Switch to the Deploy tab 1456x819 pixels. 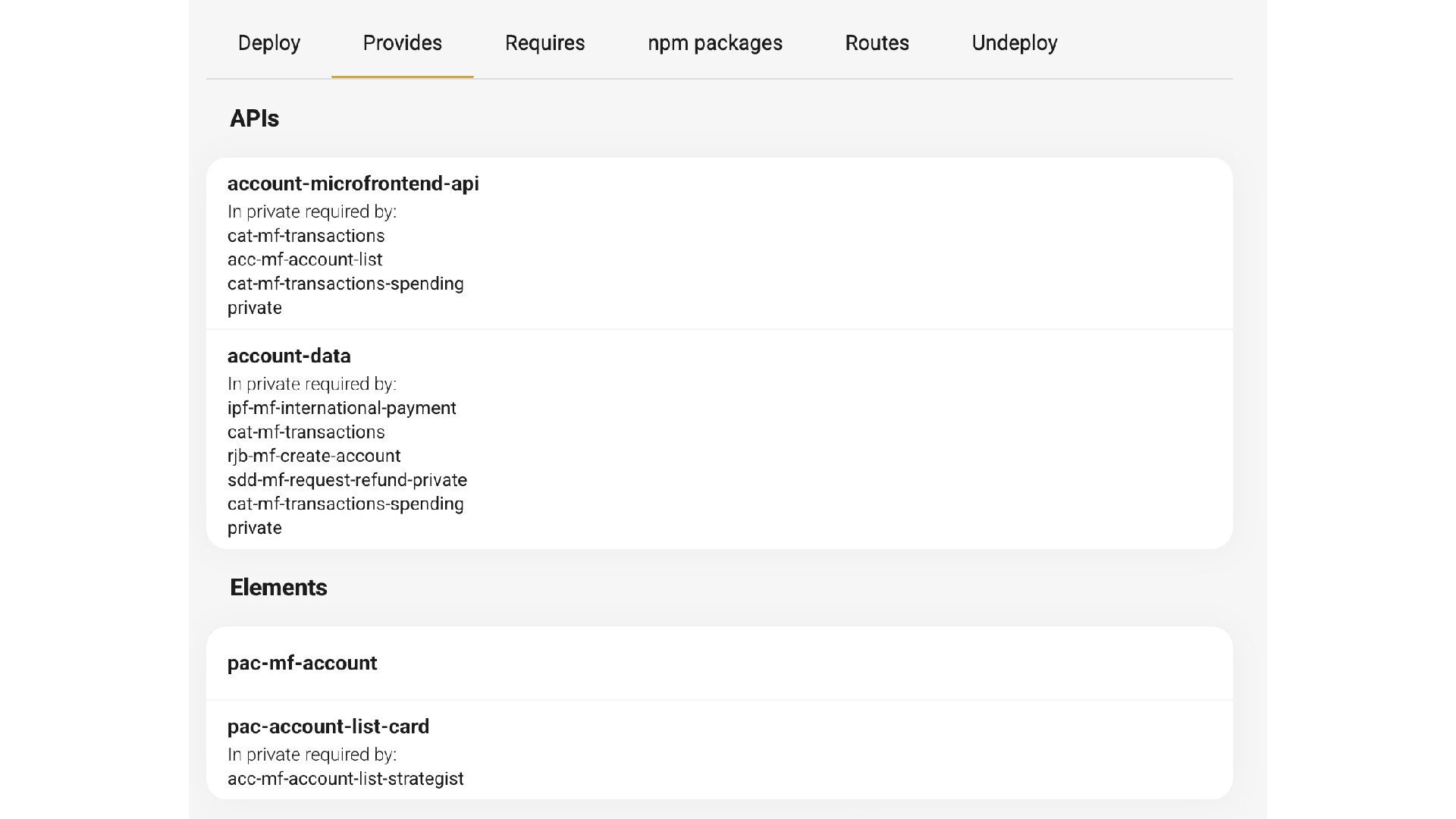click(268, 43)
